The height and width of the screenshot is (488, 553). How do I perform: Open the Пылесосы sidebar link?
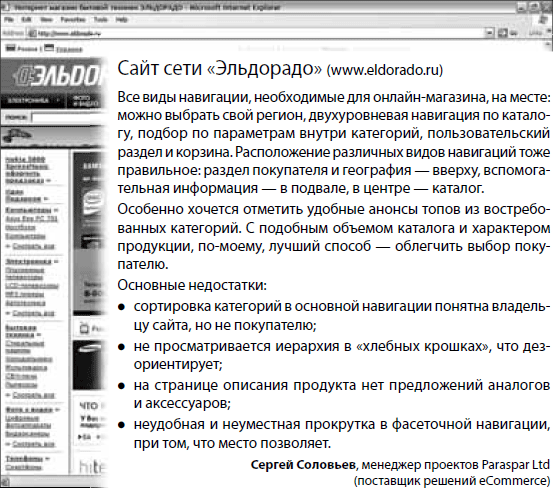pyautogui.click(x=21, y=385)
